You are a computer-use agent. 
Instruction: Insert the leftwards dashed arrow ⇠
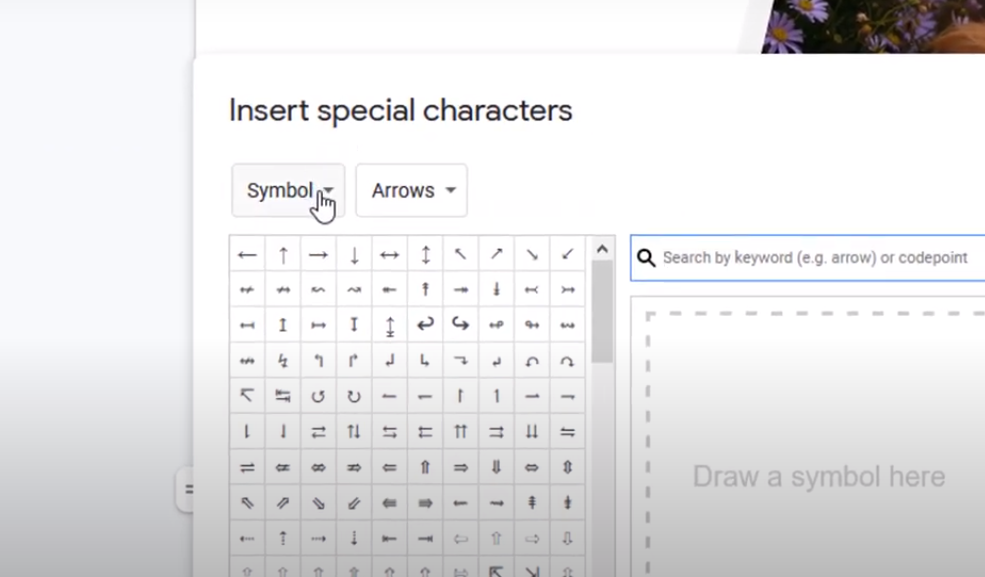(x=248, y=538)
